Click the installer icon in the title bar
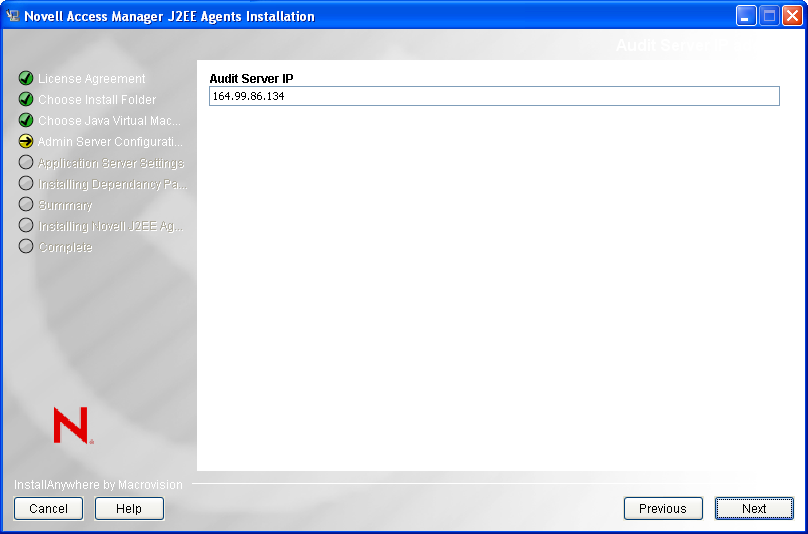 tap(13, 16)
